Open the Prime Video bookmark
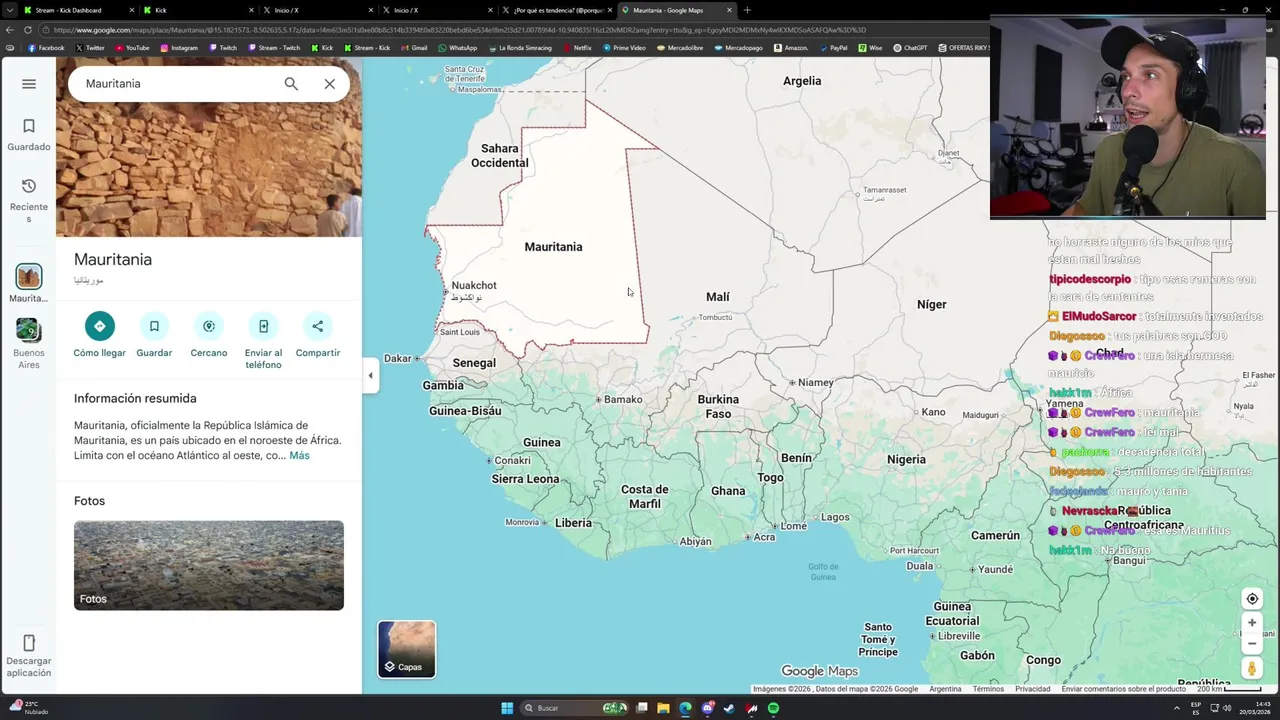Viewport: 1280px width, 720px height. coord(624,48)
